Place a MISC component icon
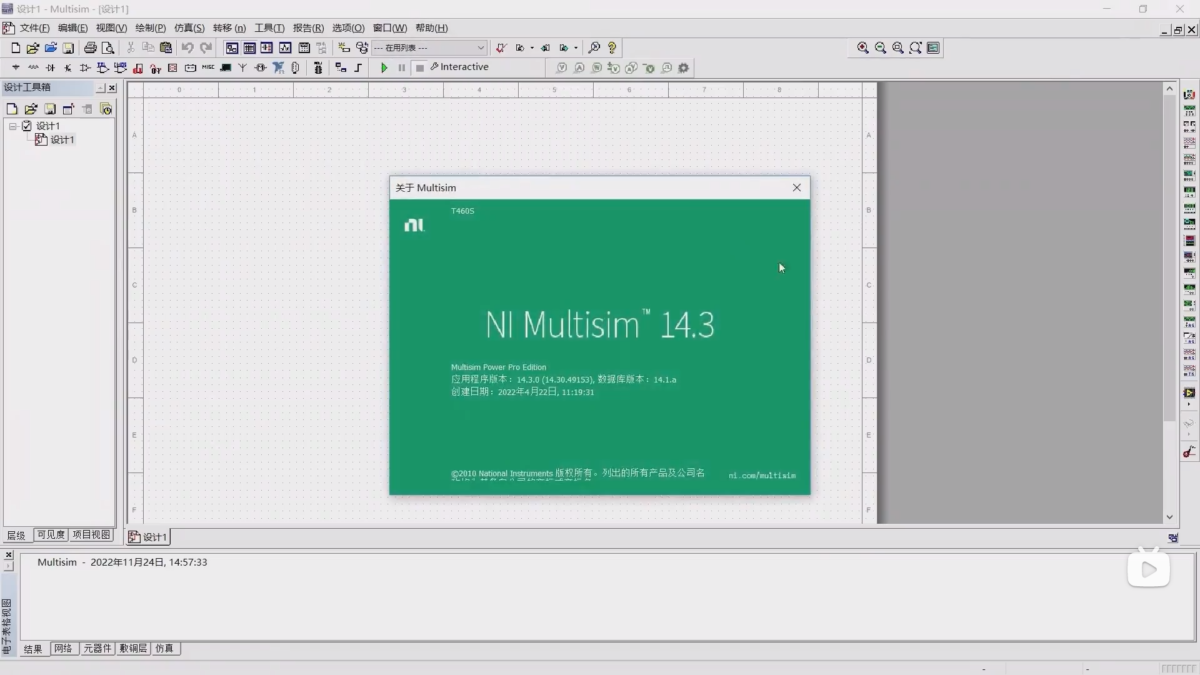1200x675 pixels. pyautogui.click(x=208, y=68)
